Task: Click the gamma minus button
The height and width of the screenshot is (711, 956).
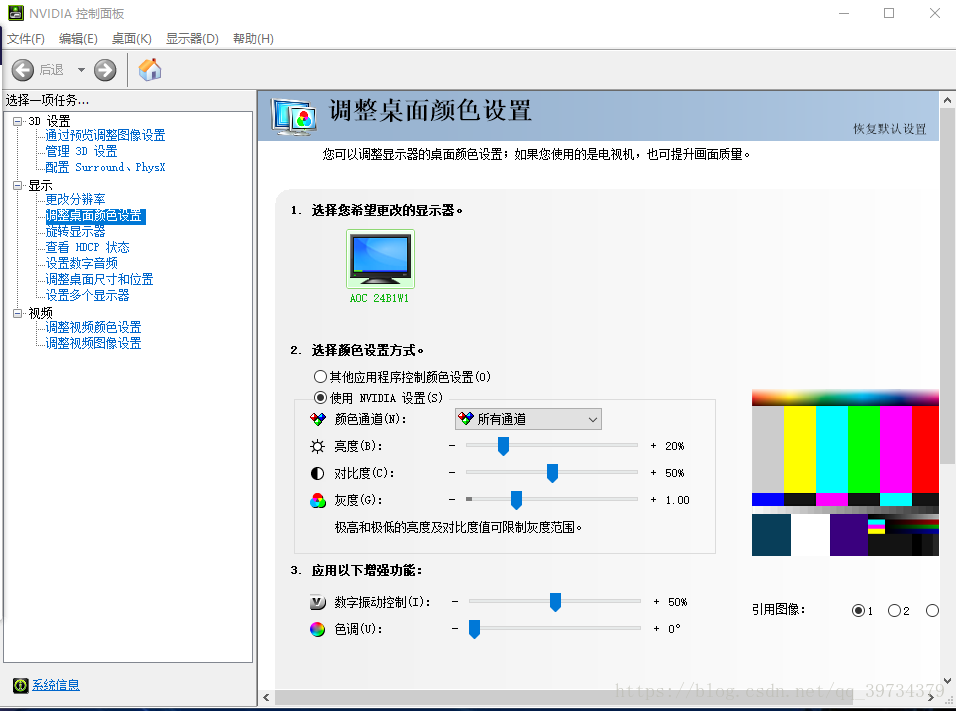Action: (452, 499)
